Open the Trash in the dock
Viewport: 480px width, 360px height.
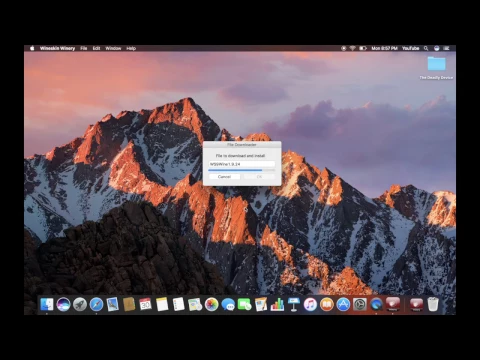433,304
